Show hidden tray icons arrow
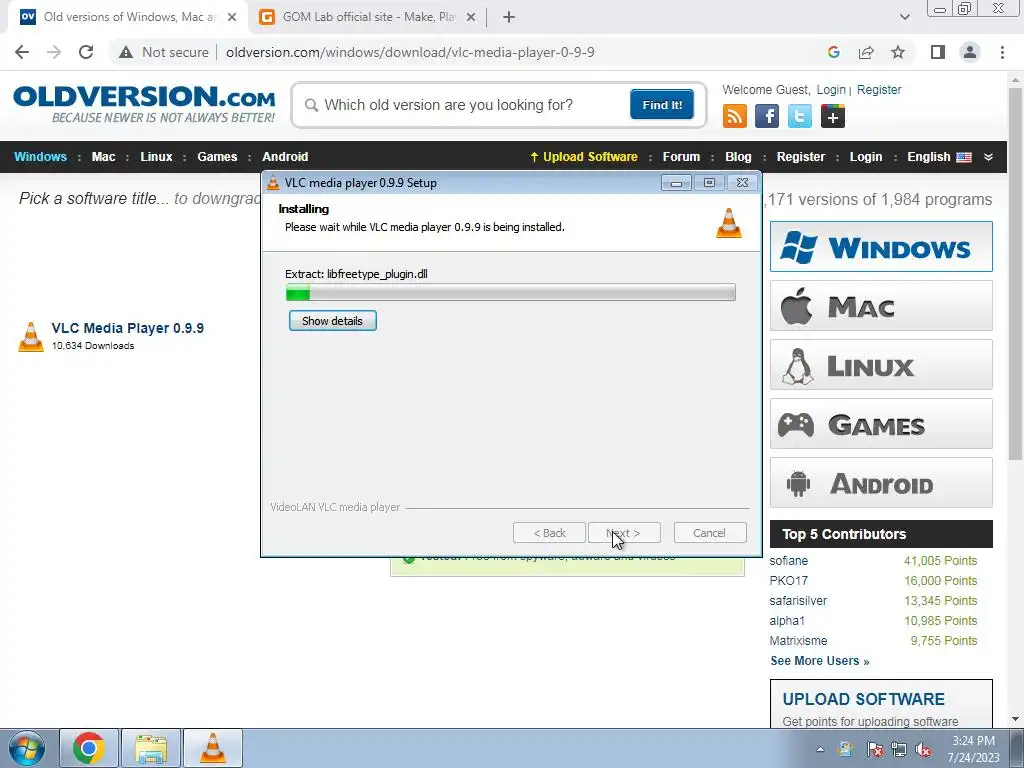 820,750
